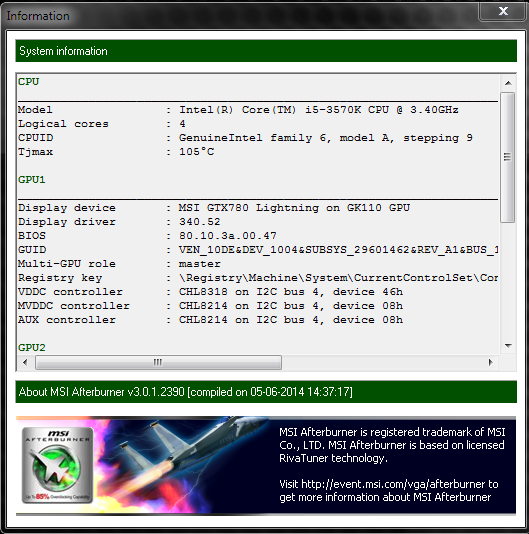Click the Intel Core i5-3570K model value
Image resolution: width=529 pixels, height=534 pixels.
point(319,110)
